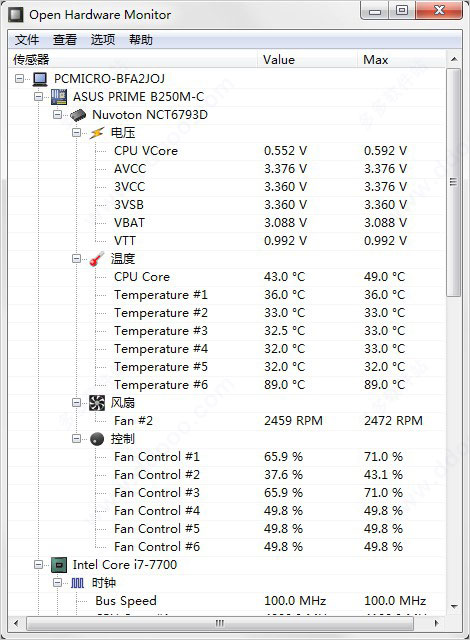This screenshot has height=640, width=470.
Task: Click the thermometer icon beside 温度
Action: 97,259
